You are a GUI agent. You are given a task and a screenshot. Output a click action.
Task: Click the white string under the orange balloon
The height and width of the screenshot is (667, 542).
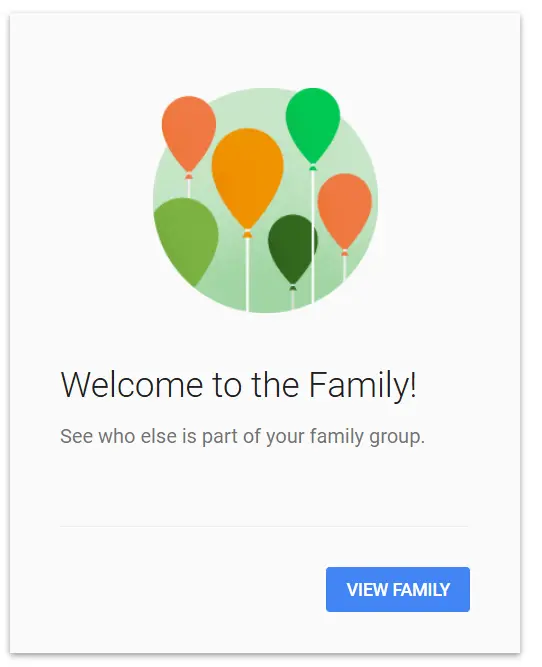[x=248, y=274]
